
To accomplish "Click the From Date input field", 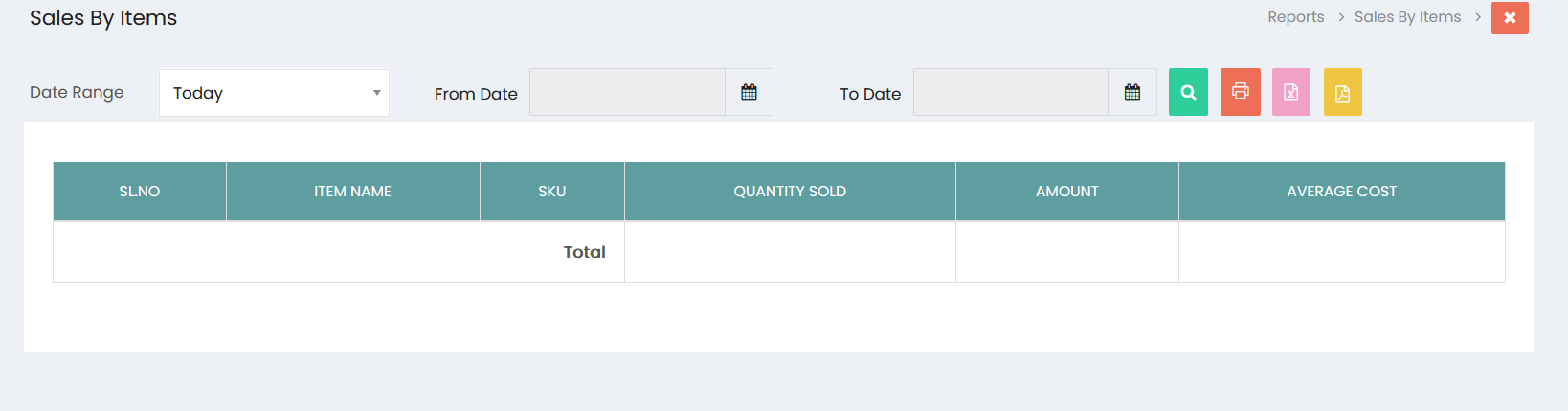I will click(627, 92).
